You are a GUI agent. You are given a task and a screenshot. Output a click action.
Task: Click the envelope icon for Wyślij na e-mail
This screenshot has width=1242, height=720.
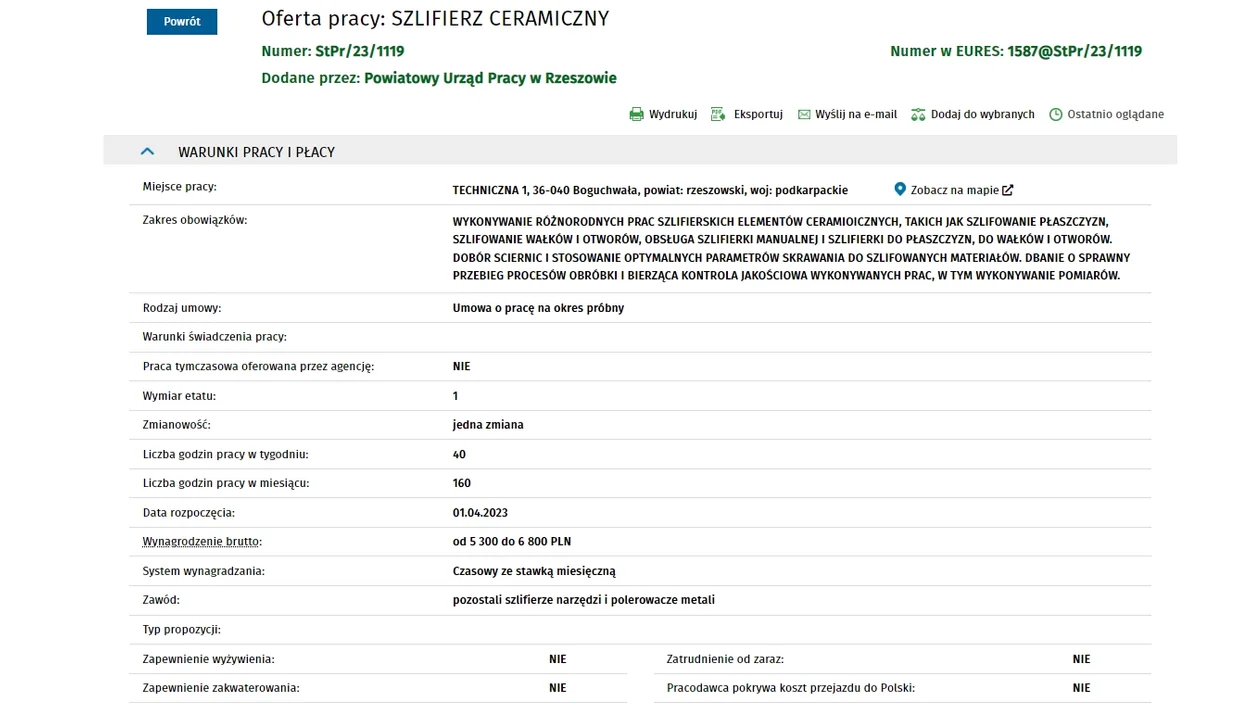pos(804,115)
